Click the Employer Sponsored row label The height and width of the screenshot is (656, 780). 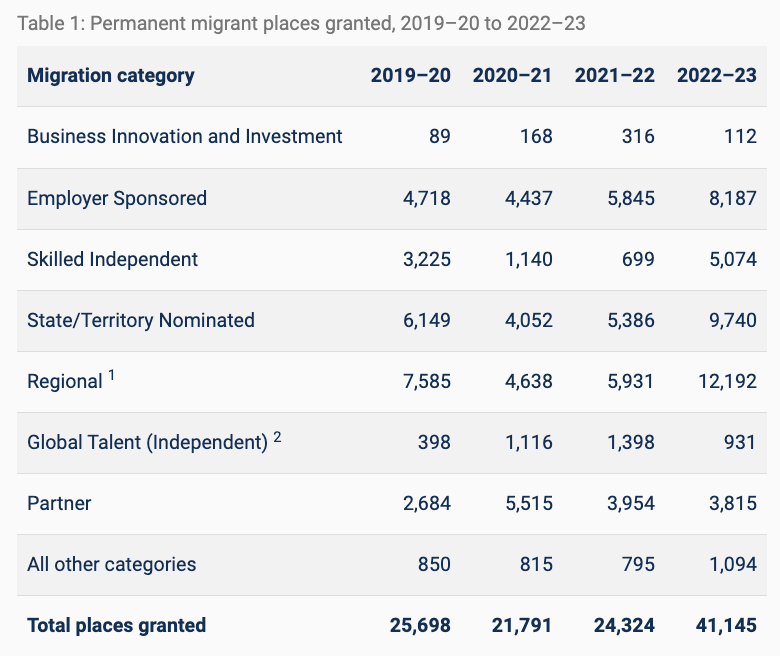tap(117, 198)
